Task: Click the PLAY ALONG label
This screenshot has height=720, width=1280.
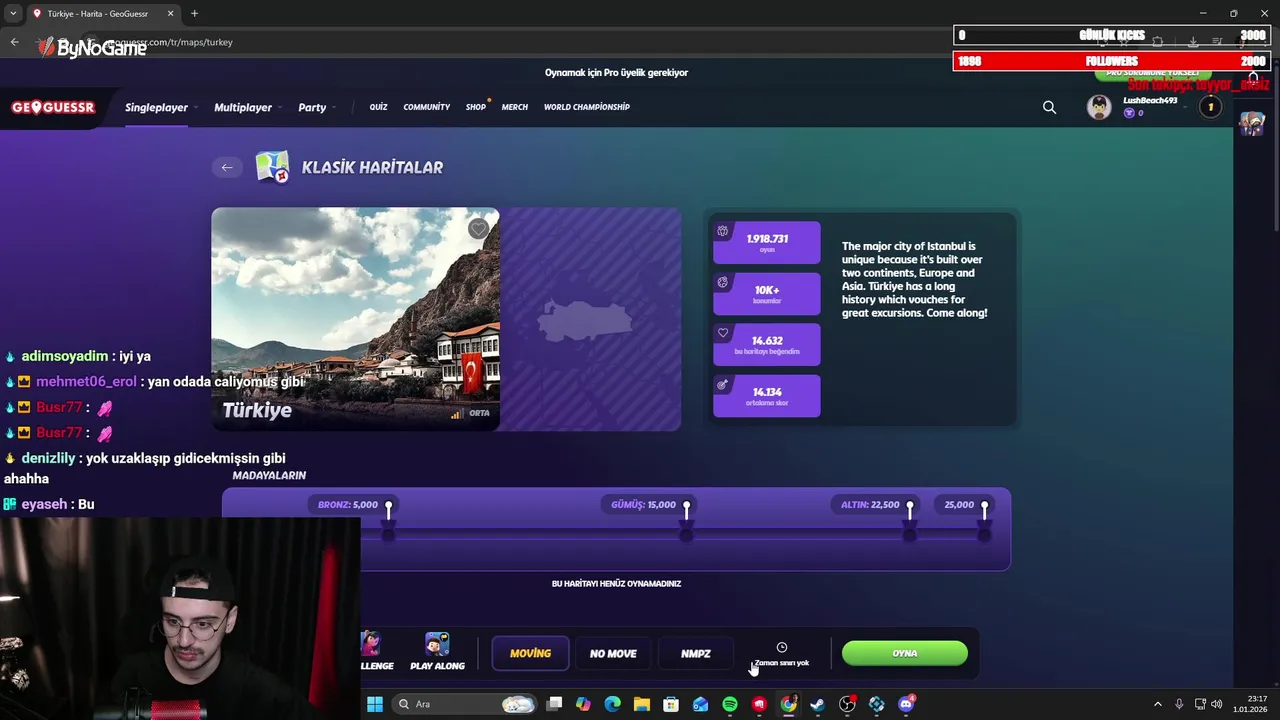Action: [437, 666]
